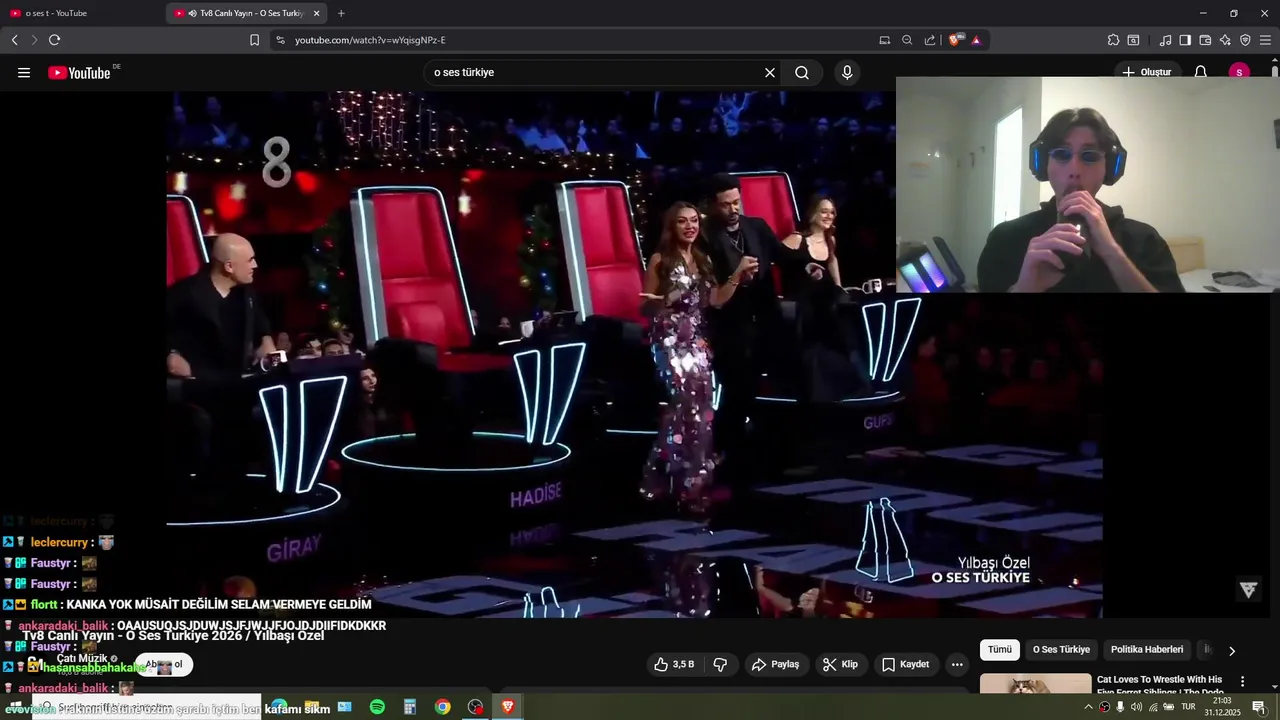Go to the YouTube home logo
Viewport: 1280px width, 720px height.
click(79, 73)
